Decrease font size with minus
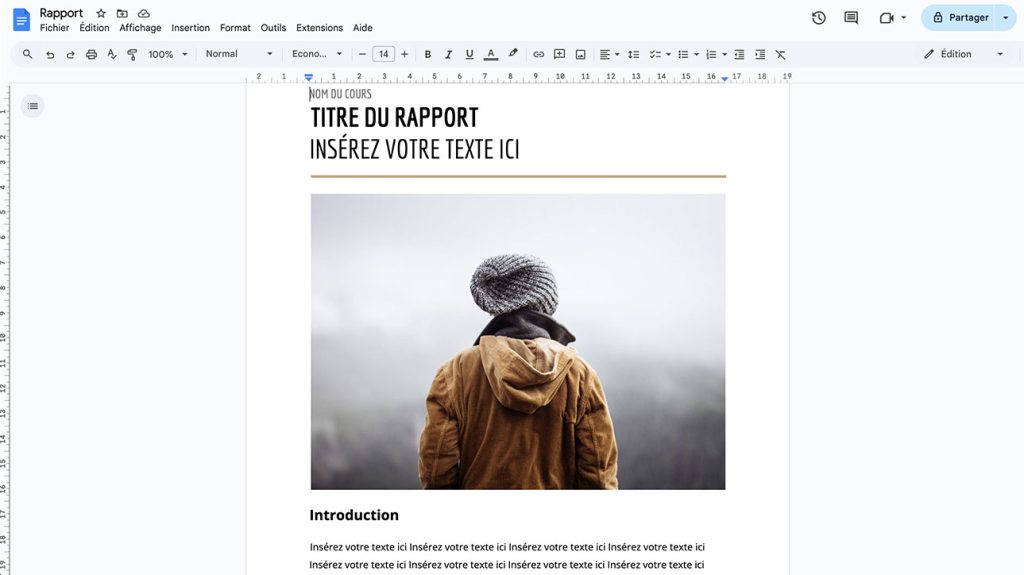 (362, 54)
